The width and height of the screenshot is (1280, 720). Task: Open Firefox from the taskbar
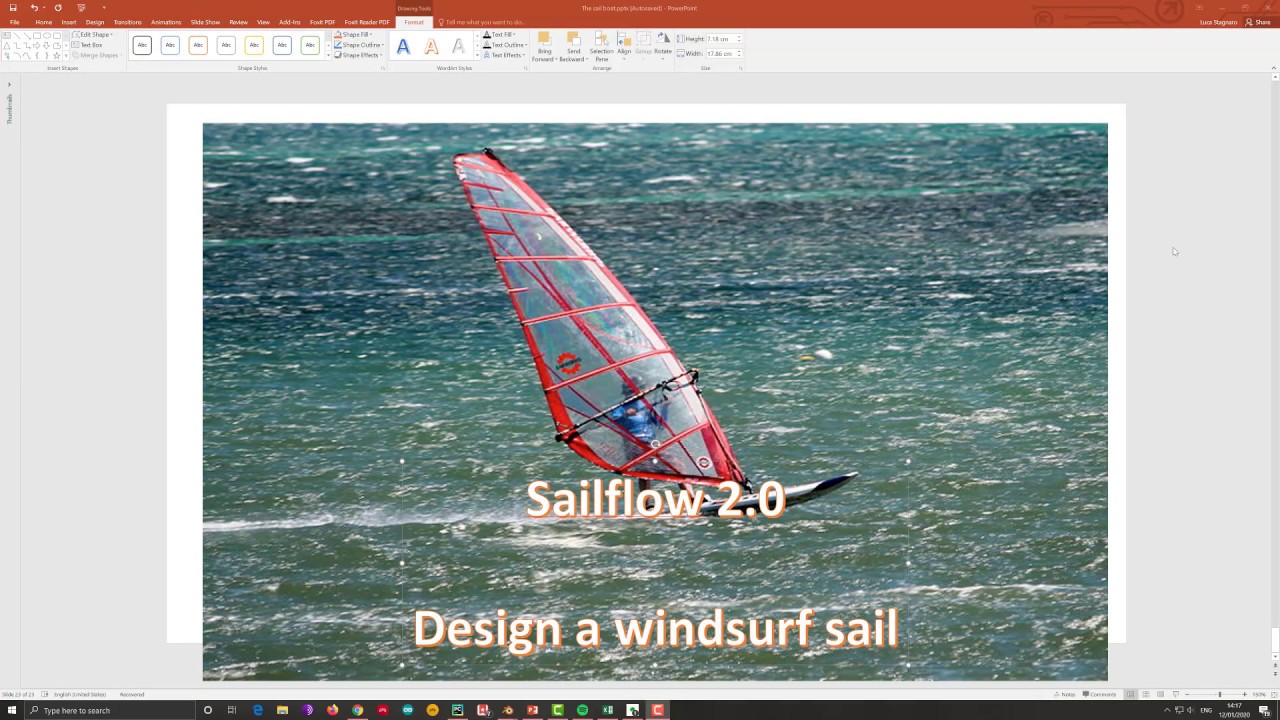click(332, 710)
